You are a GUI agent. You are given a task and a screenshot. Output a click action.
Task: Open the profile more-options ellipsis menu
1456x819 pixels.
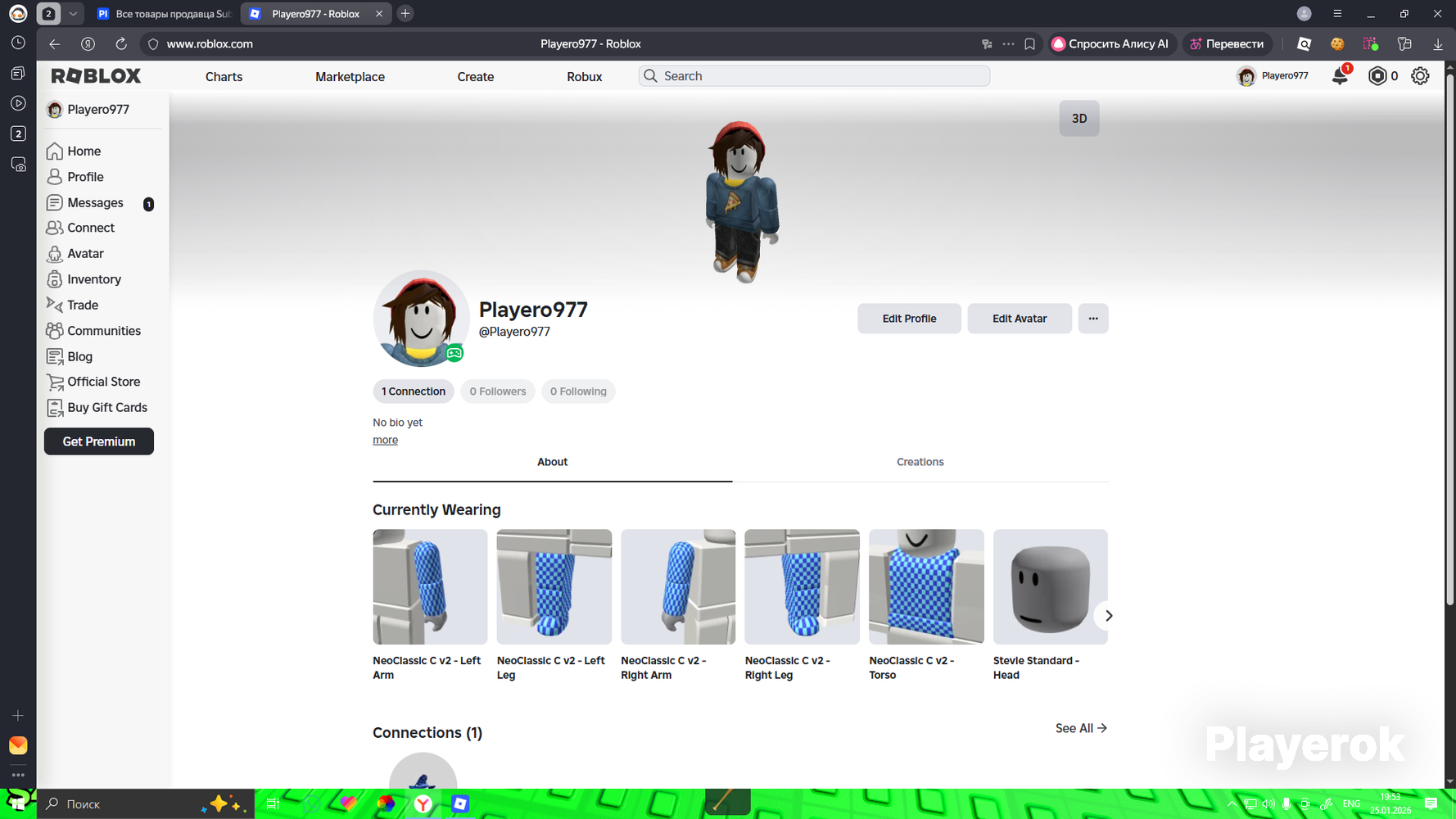point(1093,319)
